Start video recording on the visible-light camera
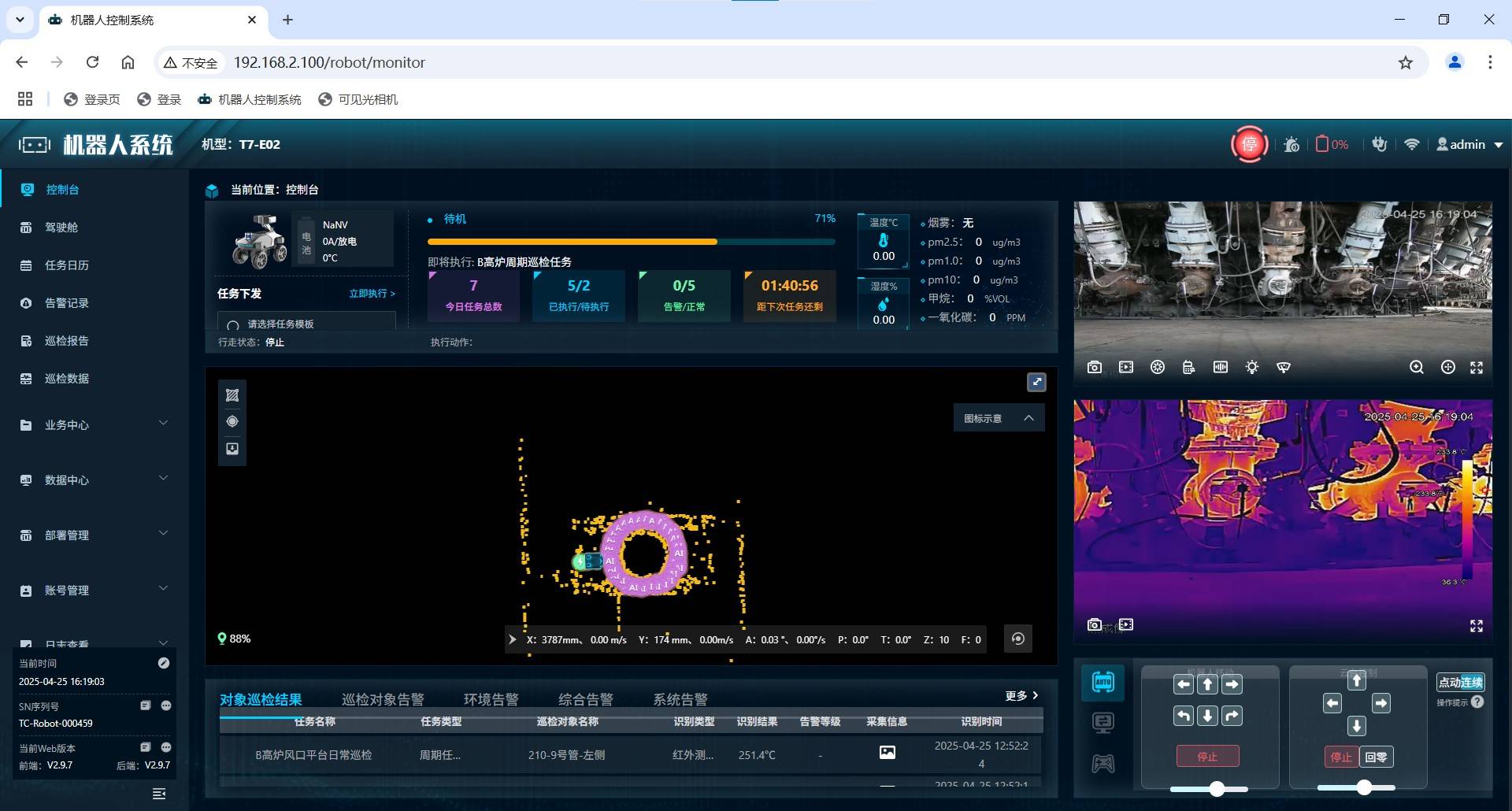The width and height of the screenshot is (1512, 811). pos(1126,367)
